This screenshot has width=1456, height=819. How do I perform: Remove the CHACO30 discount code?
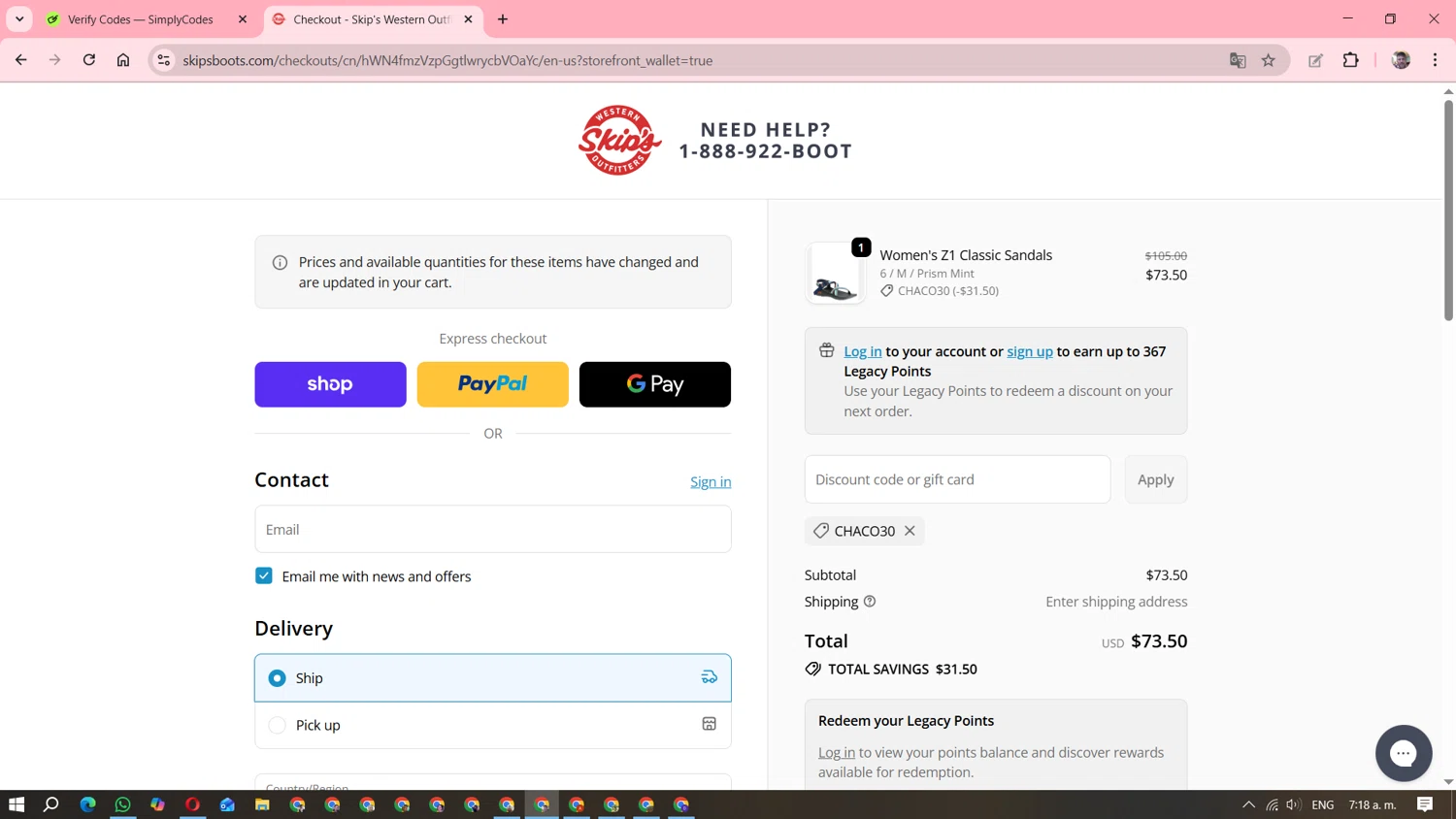click(x=910, y=531)
